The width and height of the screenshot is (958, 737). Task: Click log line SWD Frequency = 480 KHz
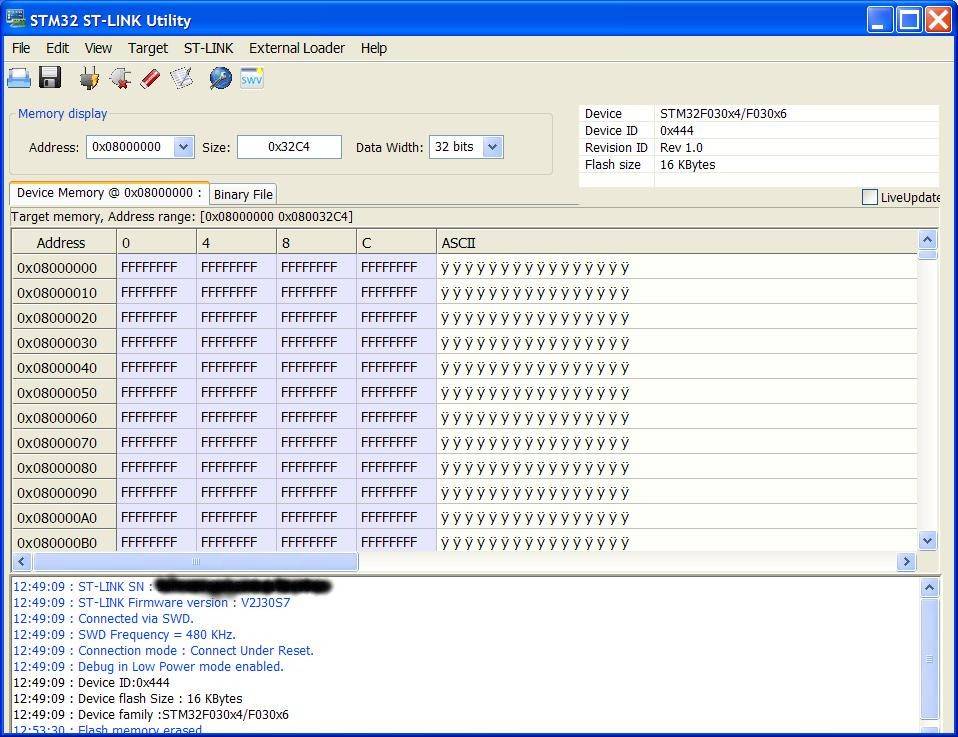click(124, 634)
